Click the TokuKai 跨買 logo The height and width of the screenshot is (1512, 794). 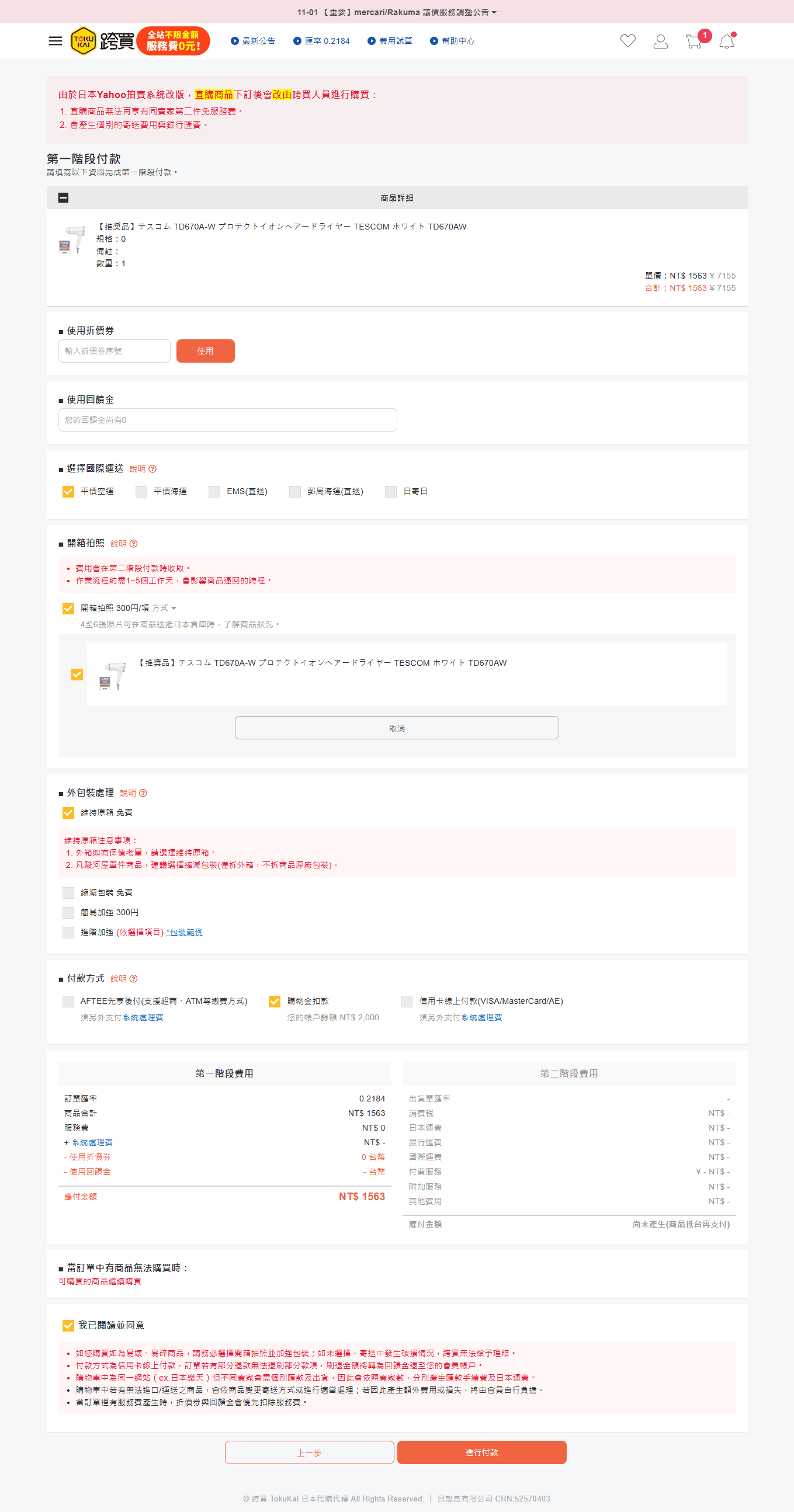click(x=102, y=41)
